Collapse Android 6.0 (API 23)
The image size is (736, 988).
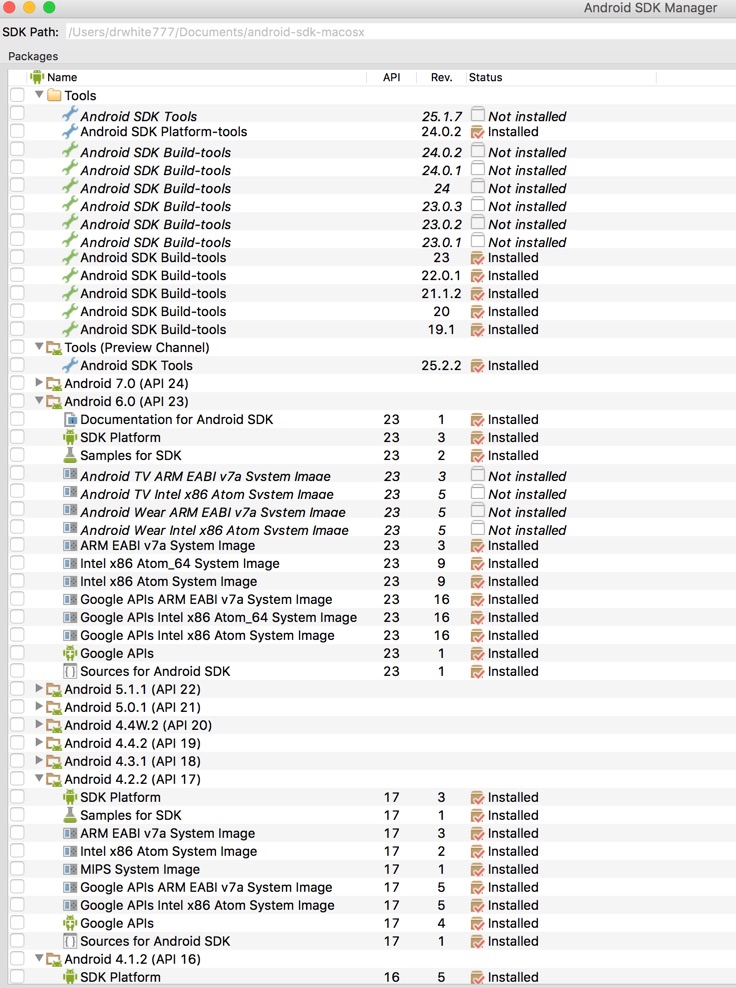pyautogui.click(x=39, y=401)
